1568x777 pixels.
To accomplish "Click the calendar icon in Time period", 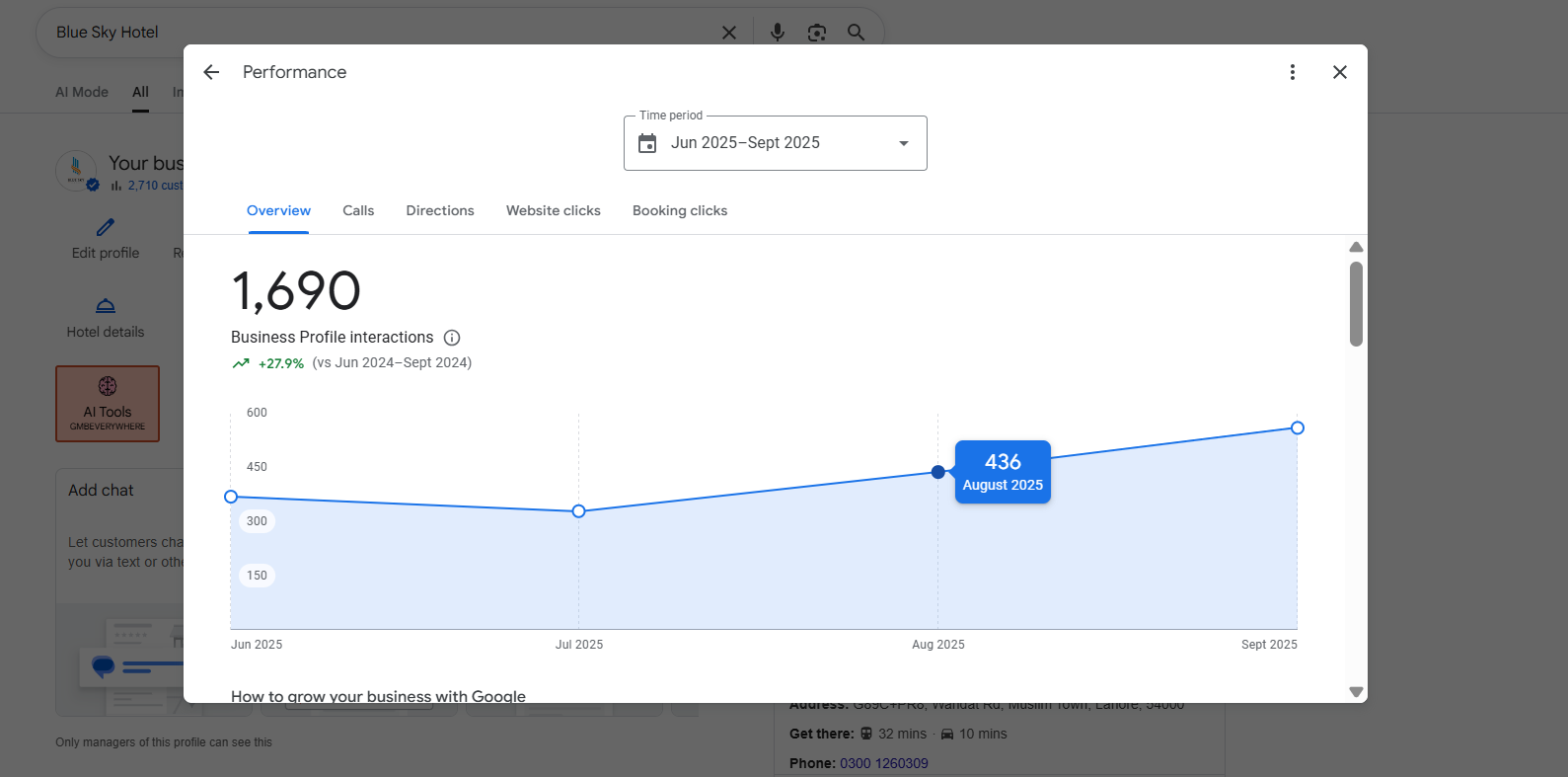I will click(647, 143).
